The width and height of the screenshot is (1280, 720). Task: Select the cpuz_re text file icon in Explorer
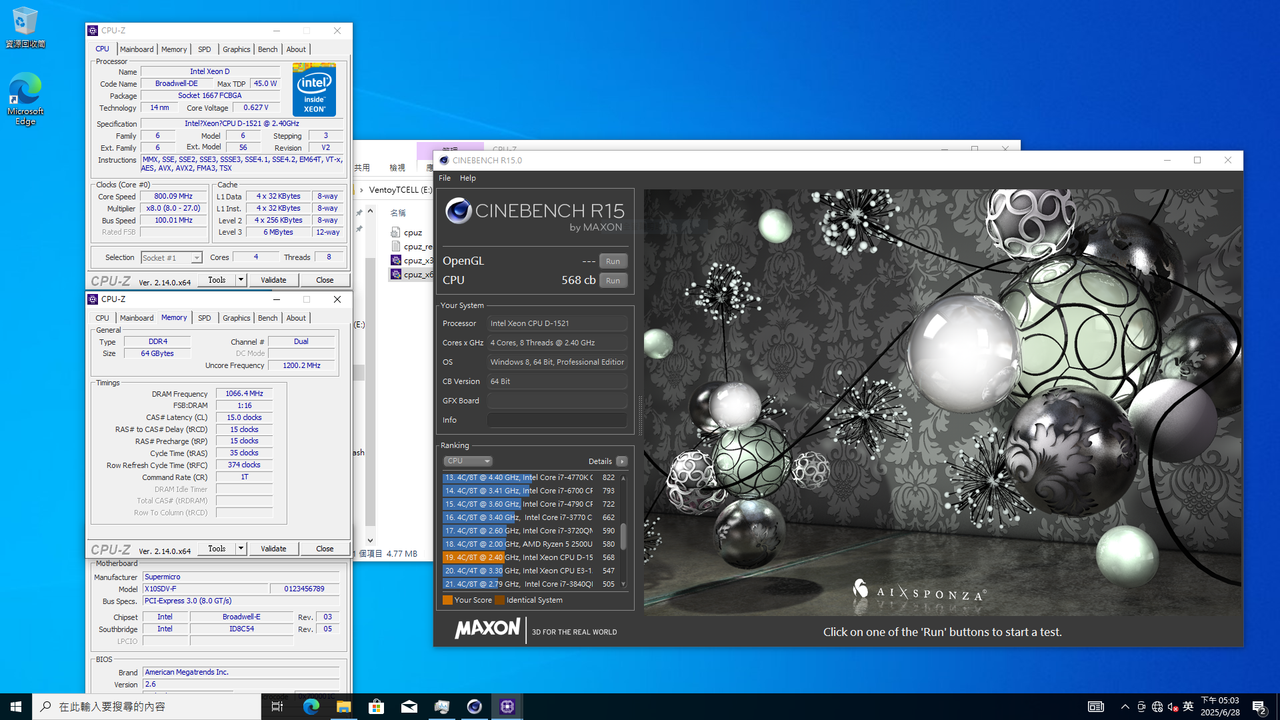pos(396,246)
